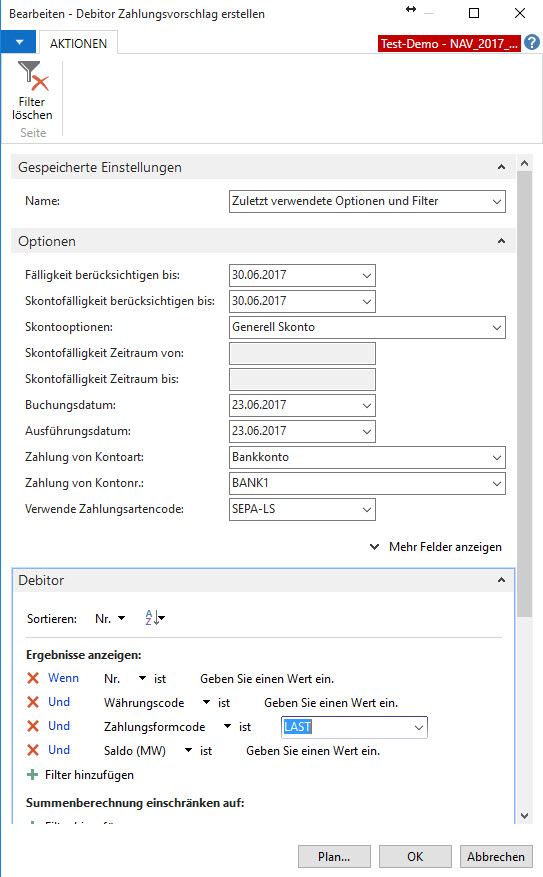Open the Name saved settings dropdown

[497, 201]
